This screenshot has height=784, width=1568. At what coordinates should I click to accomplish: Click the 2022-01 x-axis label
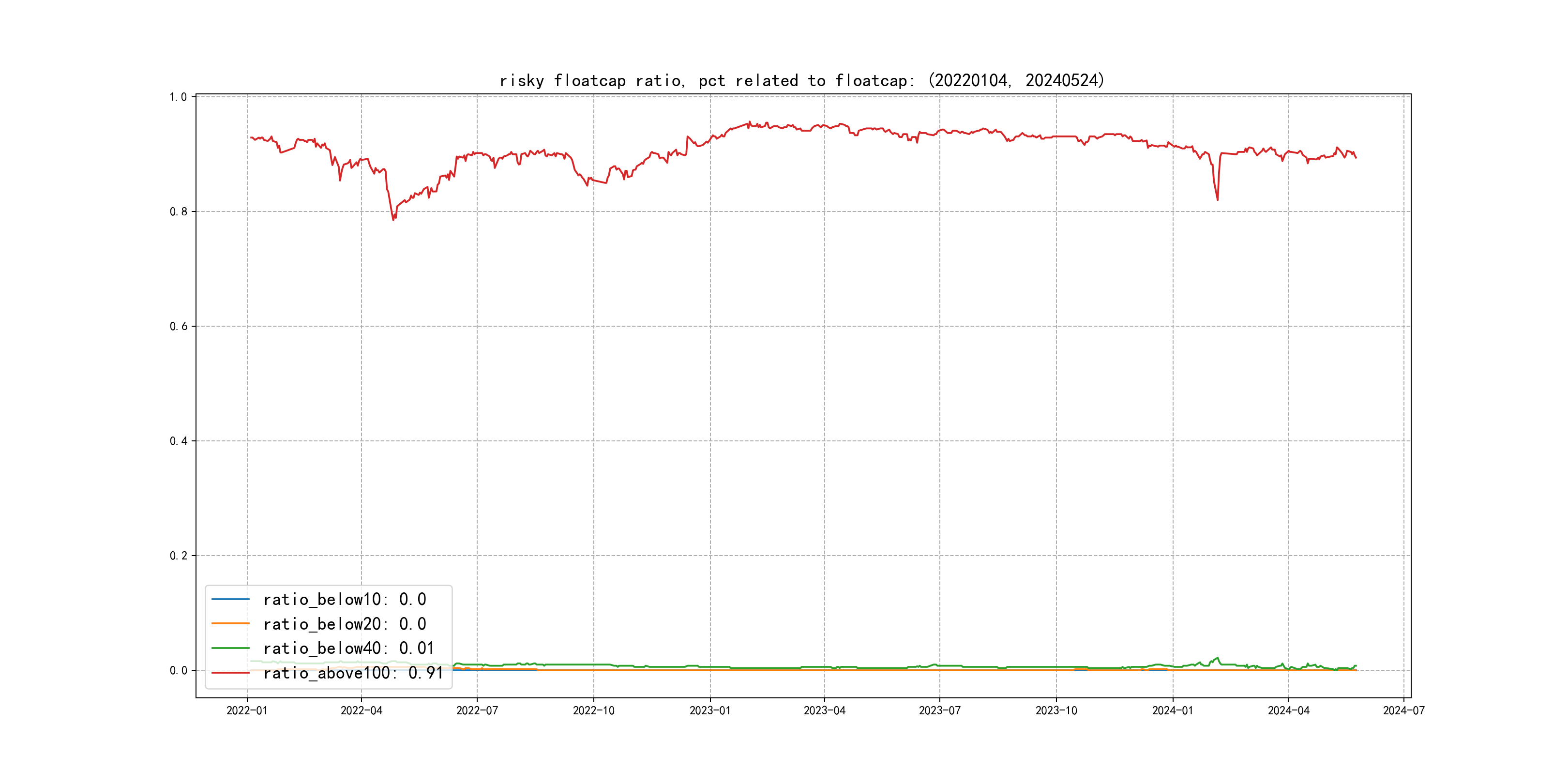pos(246,710)
